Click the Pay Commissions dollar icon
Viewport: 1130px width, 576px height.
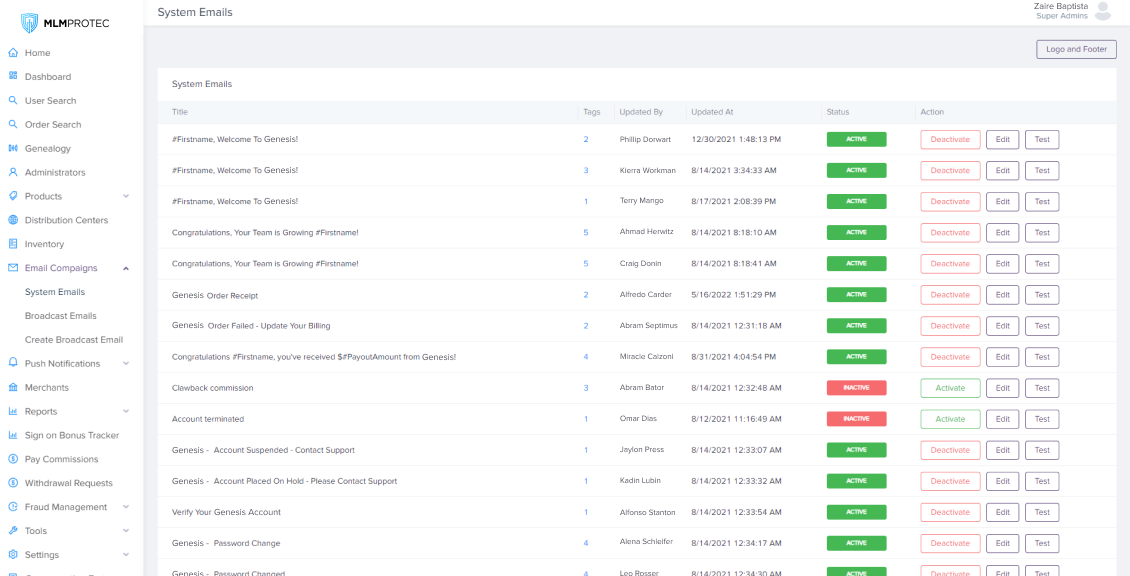click(x=13, y=459)
